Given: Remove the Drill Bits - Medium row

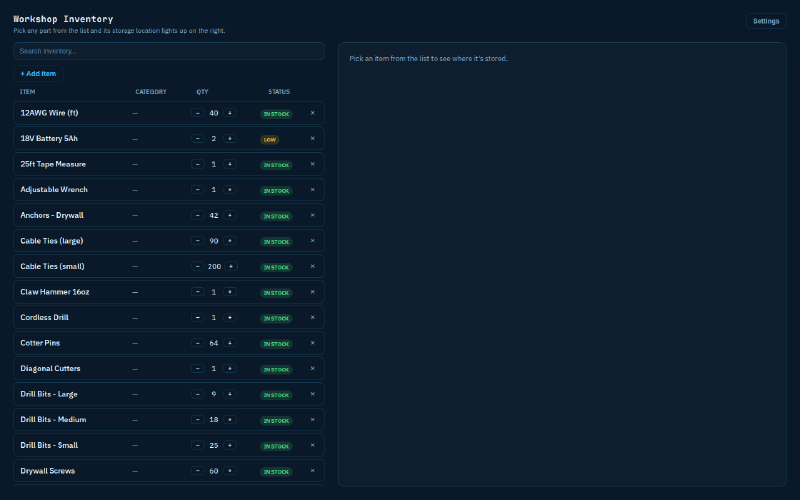Looking at the screenshot, I should coord(313,419).
